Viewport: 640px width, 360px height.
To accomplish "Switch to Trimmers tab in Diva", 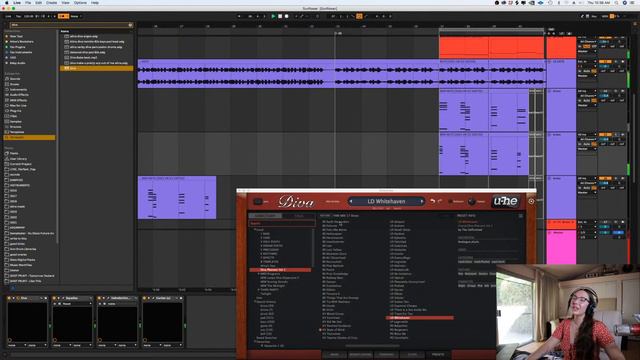I will (x=386, y=354).
